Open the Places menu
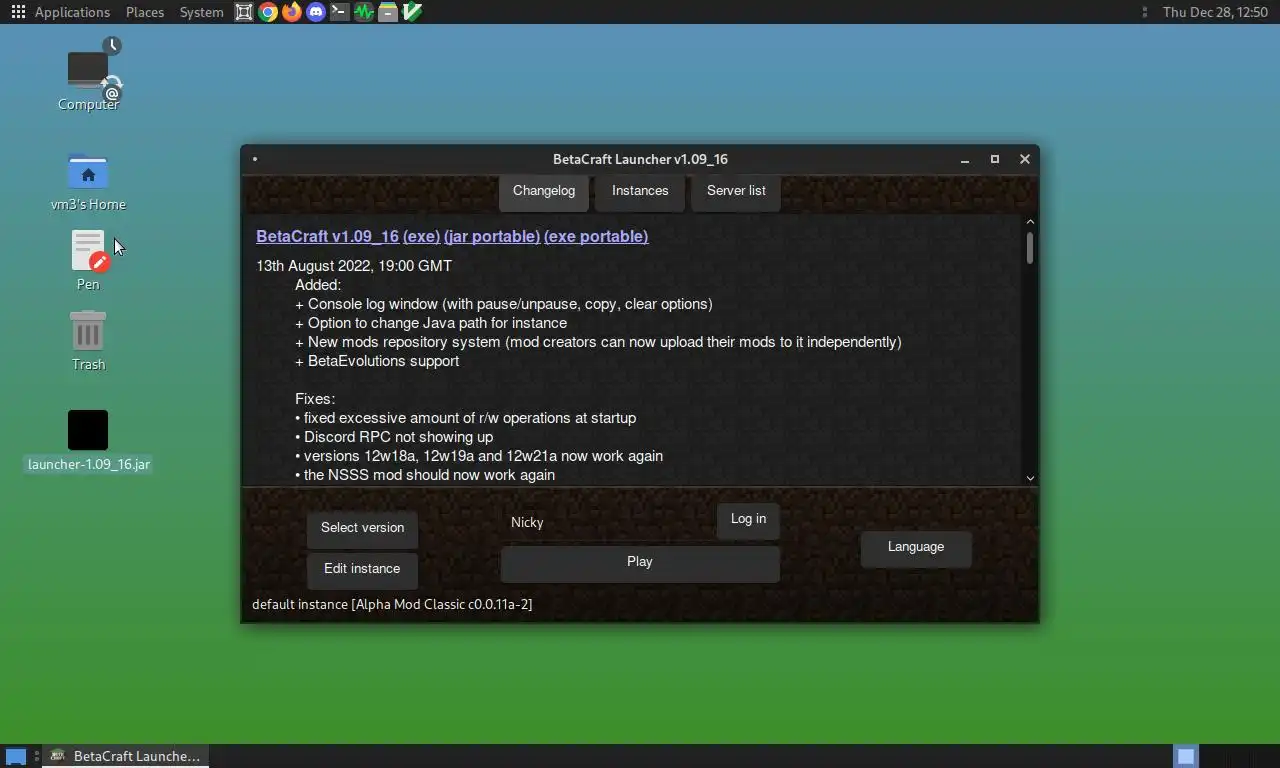The width and height of the screenshot is (1280, 768). point(145,12)
